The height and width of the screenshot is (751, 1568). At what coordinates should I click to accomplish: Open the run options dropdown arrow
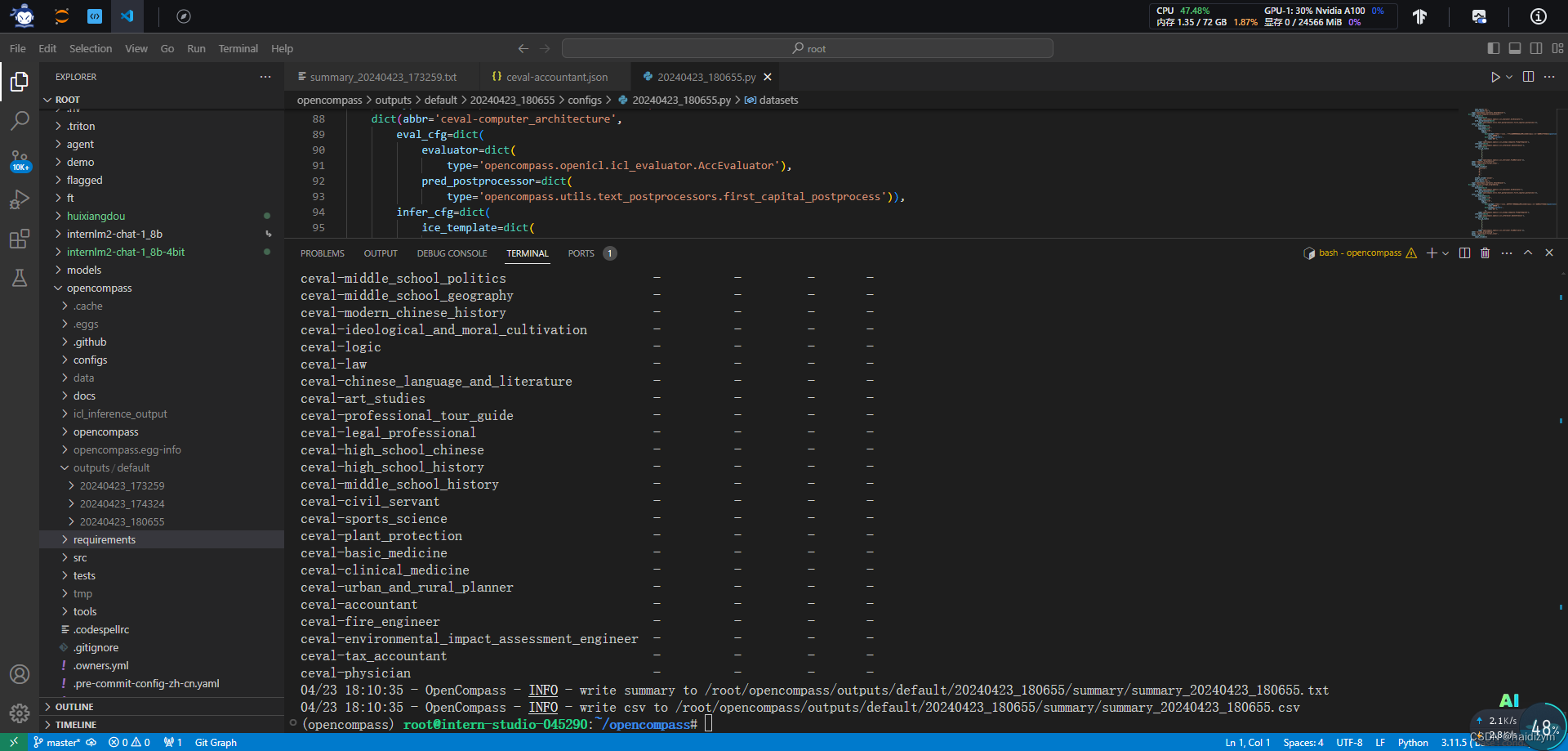pos(1509,77)
